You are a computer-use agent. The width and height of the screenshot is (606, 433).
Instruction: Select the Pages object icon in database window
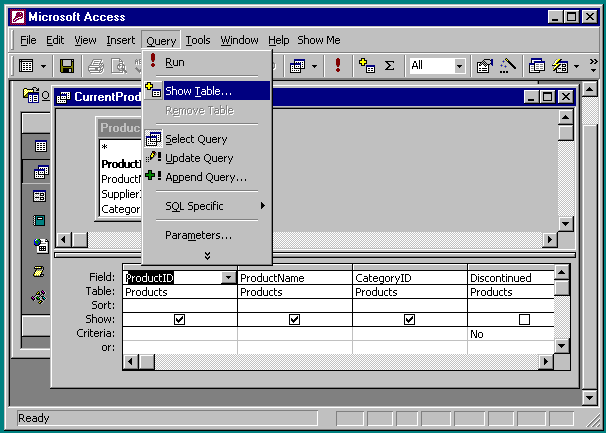[x=41, y=245]
